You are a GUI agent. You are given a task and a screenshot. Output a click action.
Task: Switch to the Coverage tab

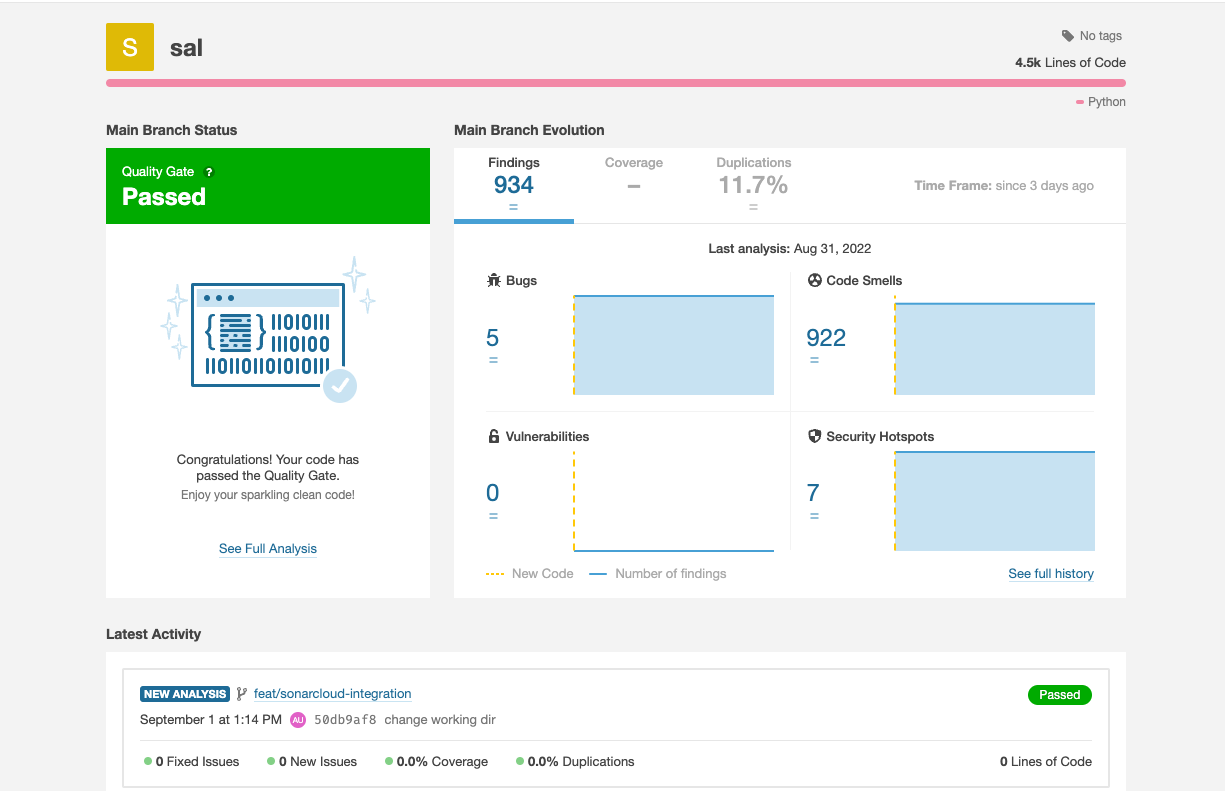(x=634, y=176)
